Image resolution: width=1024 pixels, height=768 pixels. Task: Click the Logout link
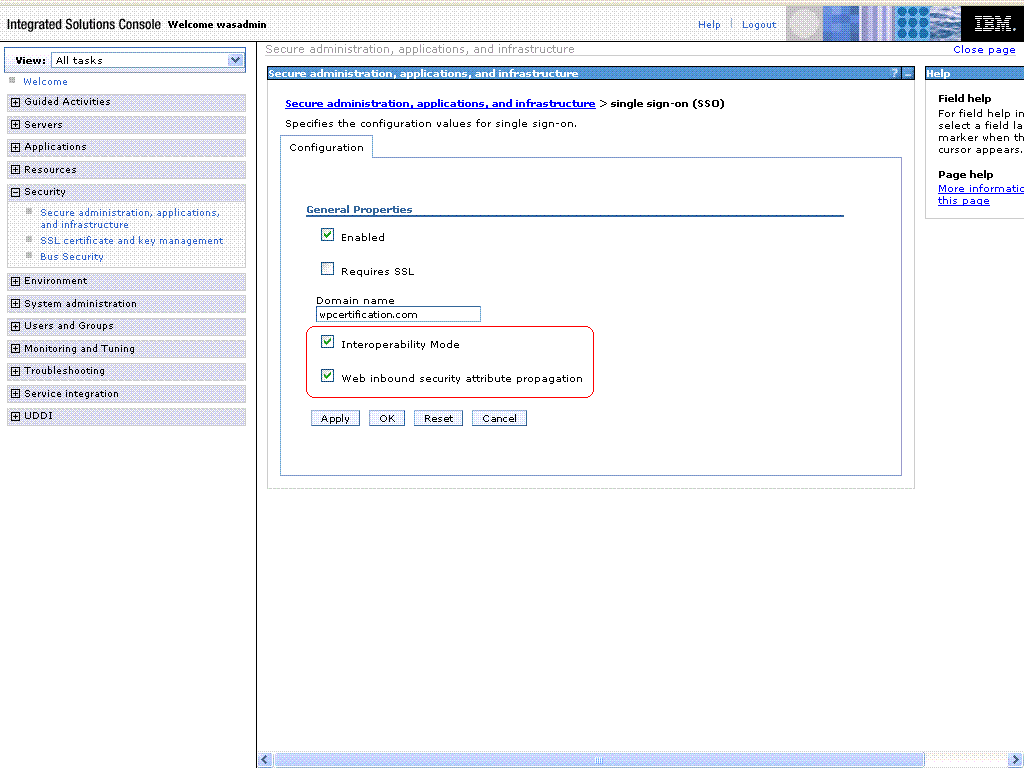click(x=759, y=24)
